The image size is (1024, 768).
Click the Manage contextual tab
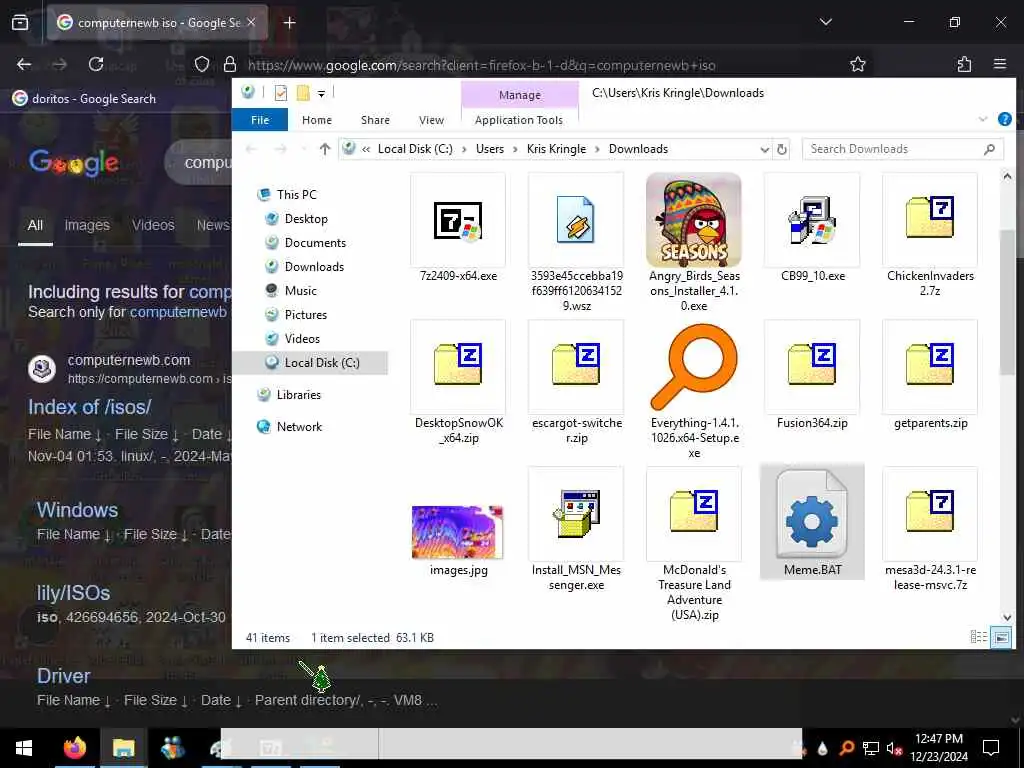coord(519,95)
